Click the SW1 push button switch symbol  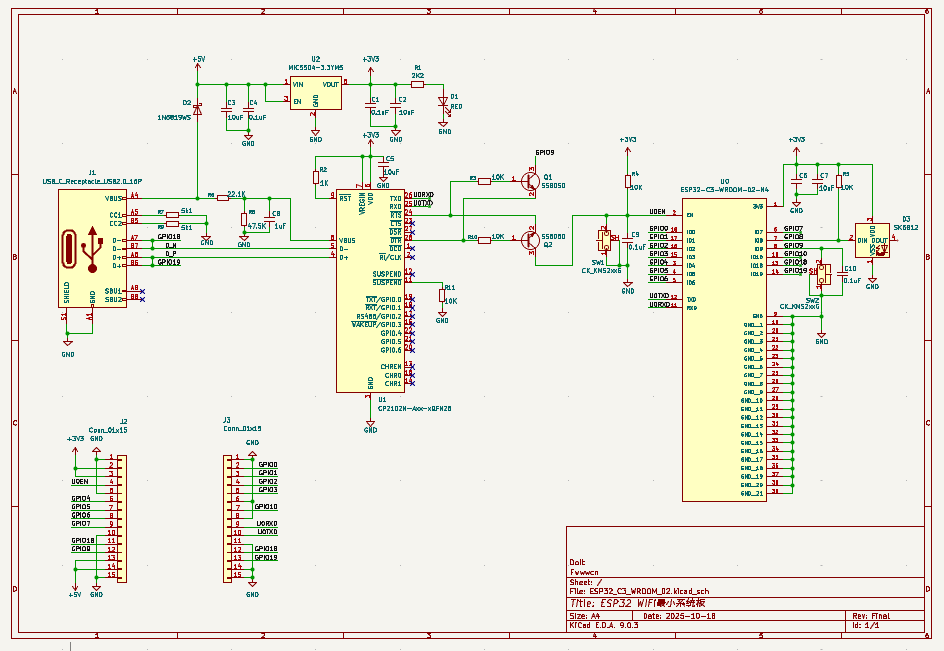[x=605, y=240]
